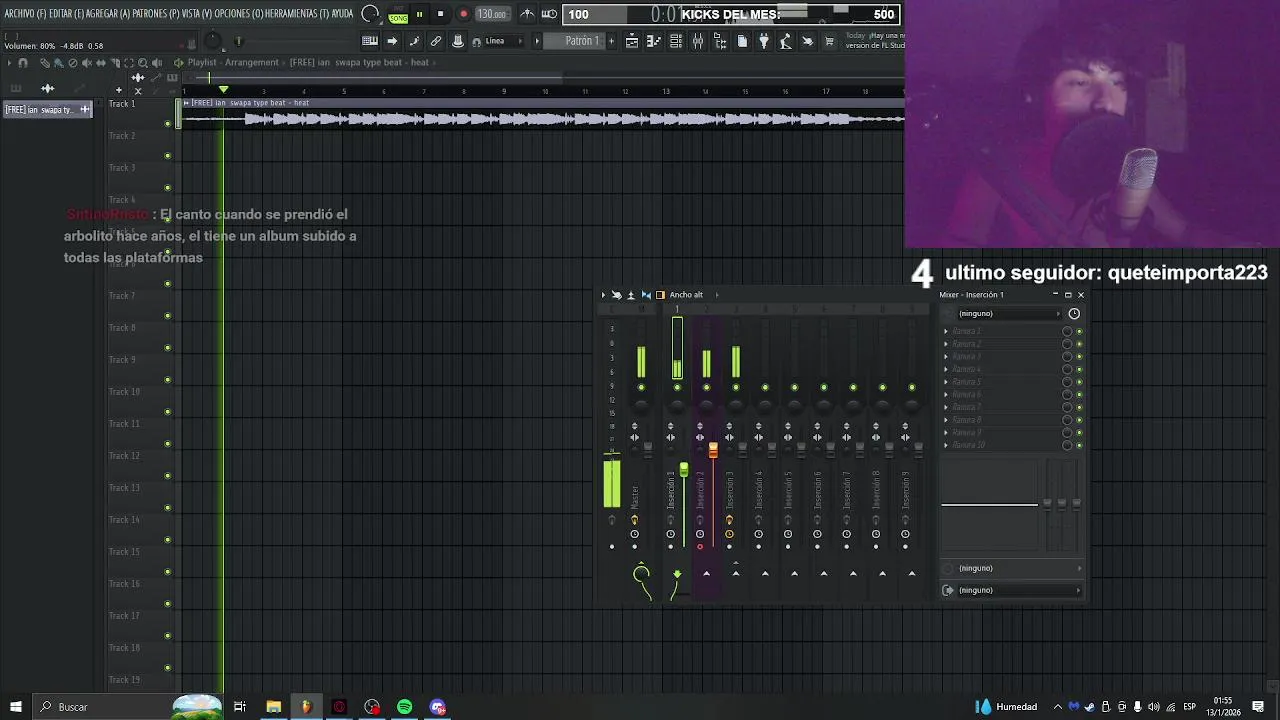
Task: Open Spotify from the taskbar
Action: [404, 707]
